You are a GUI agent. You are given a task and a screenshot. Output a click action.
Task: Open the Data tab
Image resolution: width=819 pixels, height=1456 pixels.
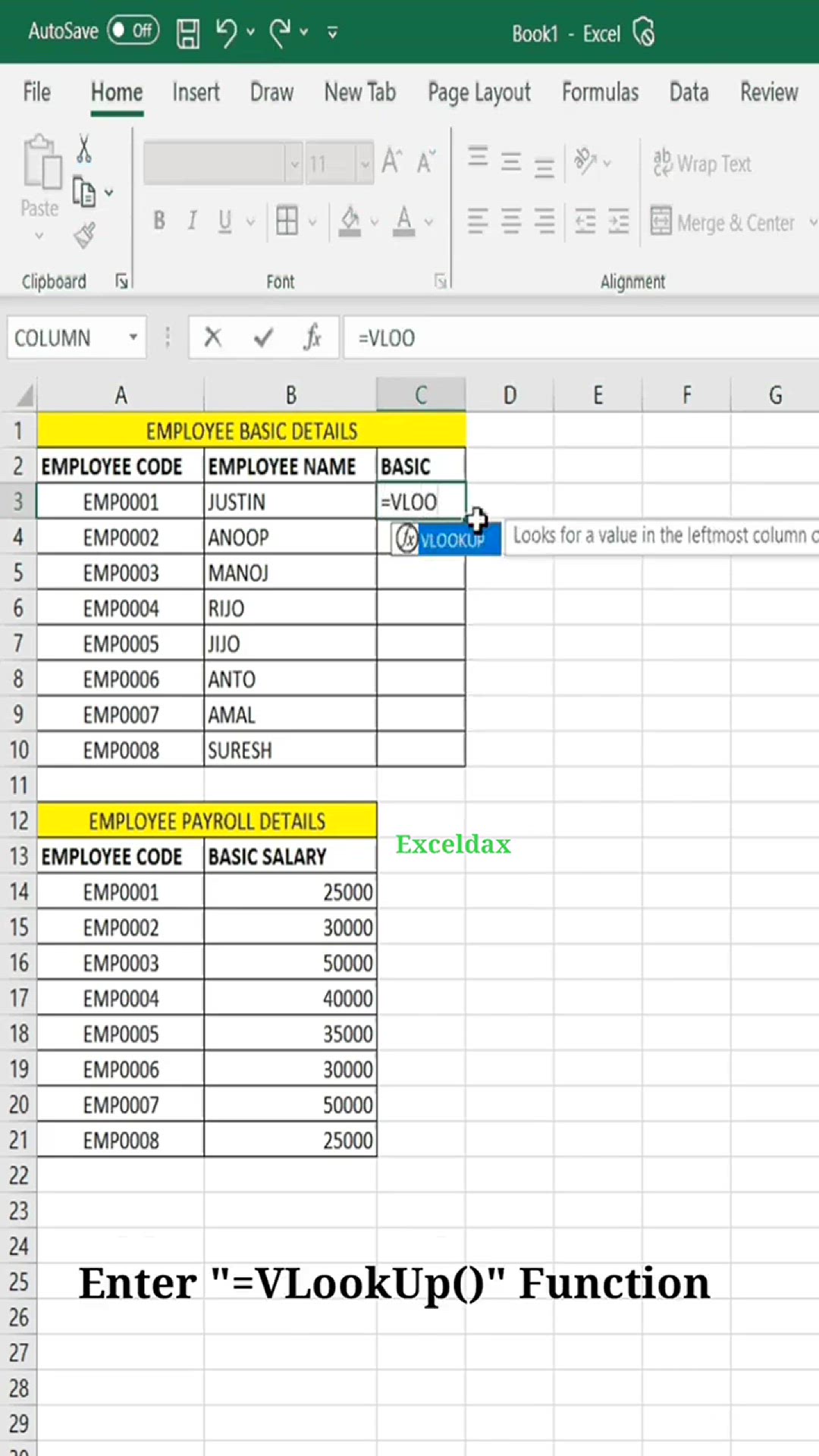[x=689, y=92]
